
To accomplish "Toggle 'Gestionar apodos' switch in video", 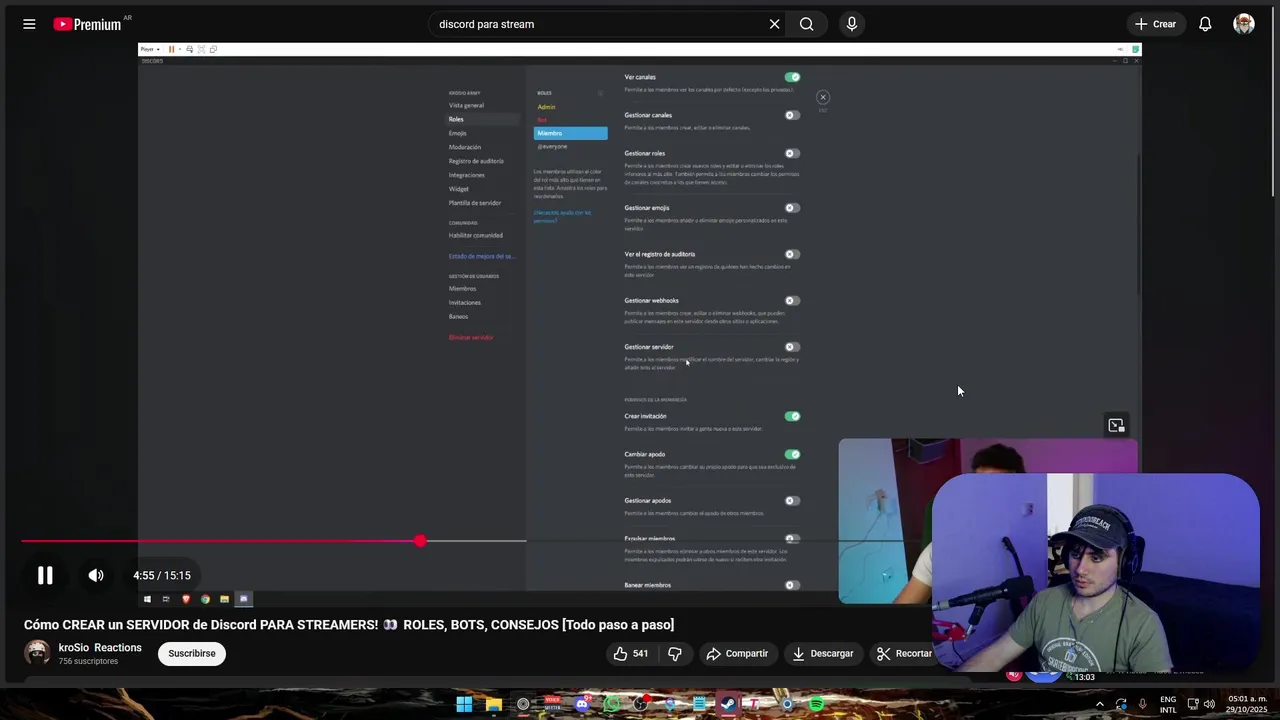I will [792, 500].
